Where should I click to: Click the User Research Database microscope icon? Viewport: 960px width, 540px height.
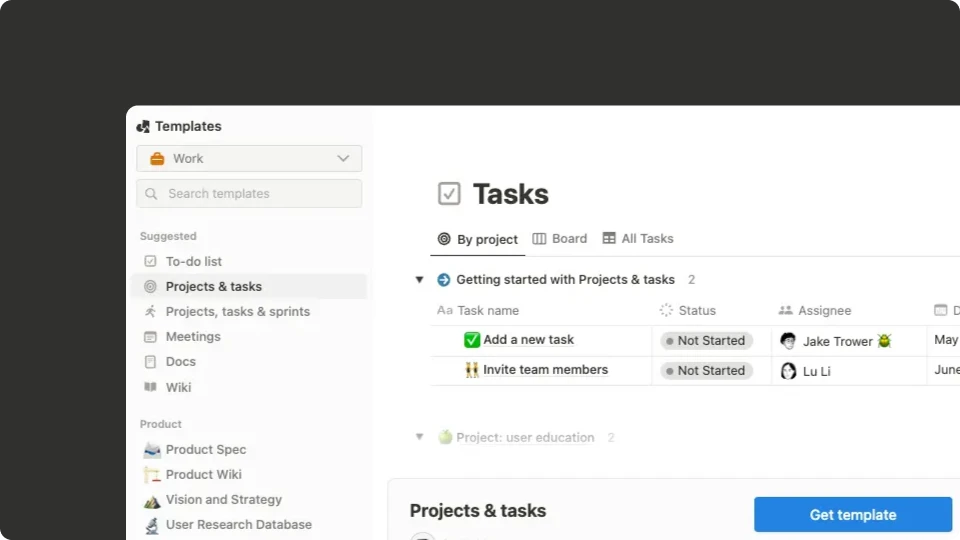click(x=152, y=525)
